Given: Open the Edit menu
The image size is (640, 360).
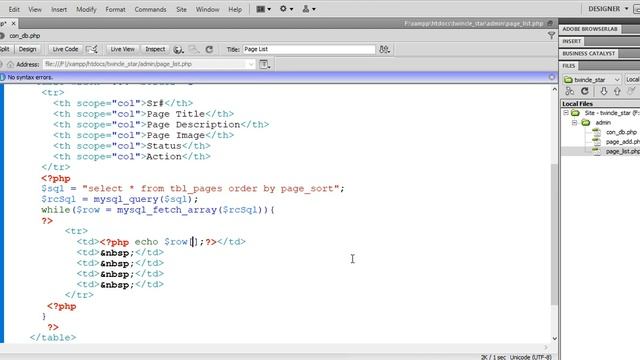Looking at the screenshot, I should click(14, 9).
